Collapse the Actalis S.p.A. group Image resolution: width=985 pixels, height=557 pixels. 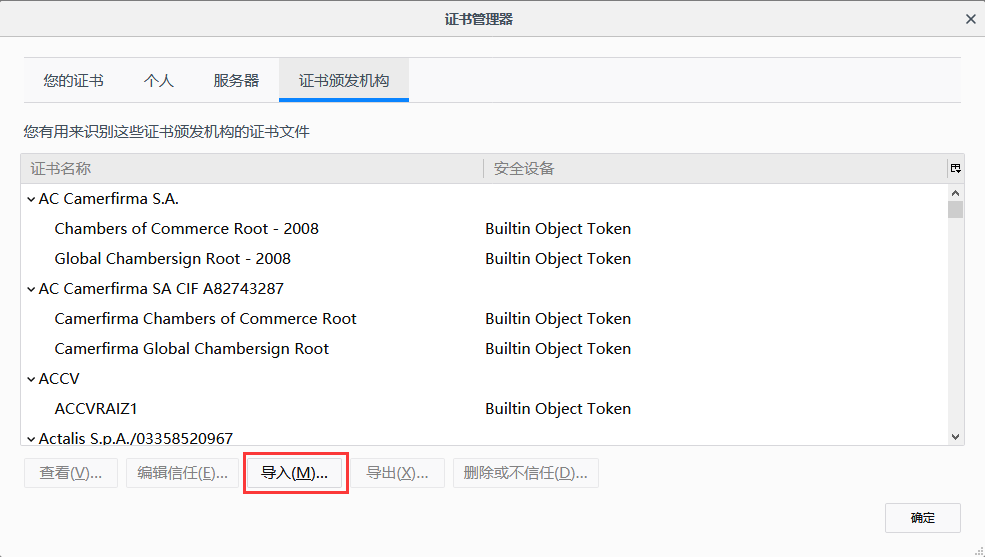(x=31, y=438)
